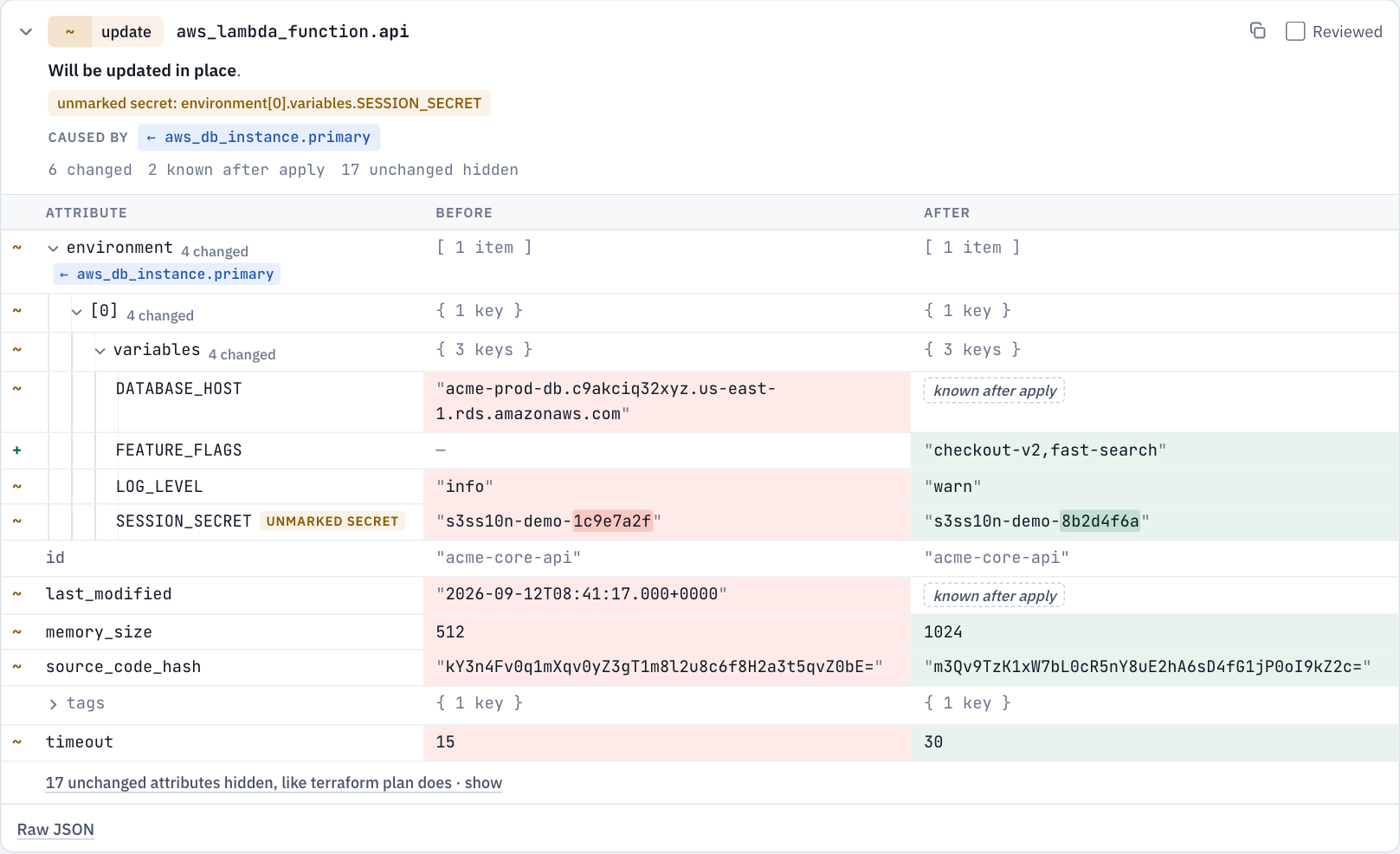Click the timeout attribute name
This screenshot has width=1400, height=854.
tap(80, 742)
